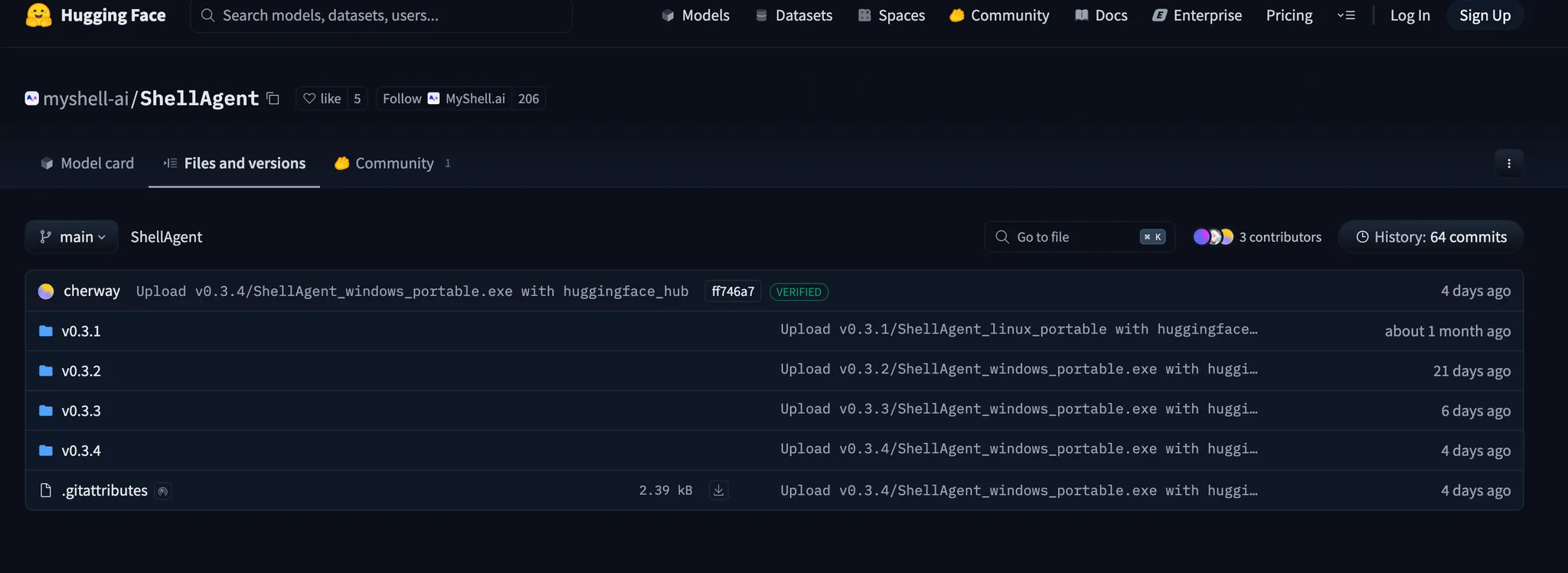Click the '21 days ago' timestamp
Image resolution: width=1568 pixels, height=573 pixels.
[x=1472, y=371]
